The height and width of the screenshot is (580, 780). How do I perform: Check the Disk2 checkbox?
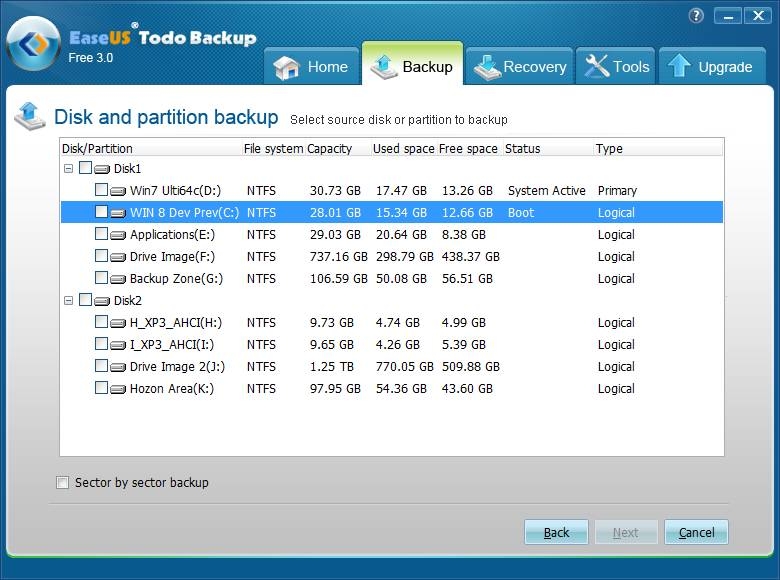[x=86, y=299]
